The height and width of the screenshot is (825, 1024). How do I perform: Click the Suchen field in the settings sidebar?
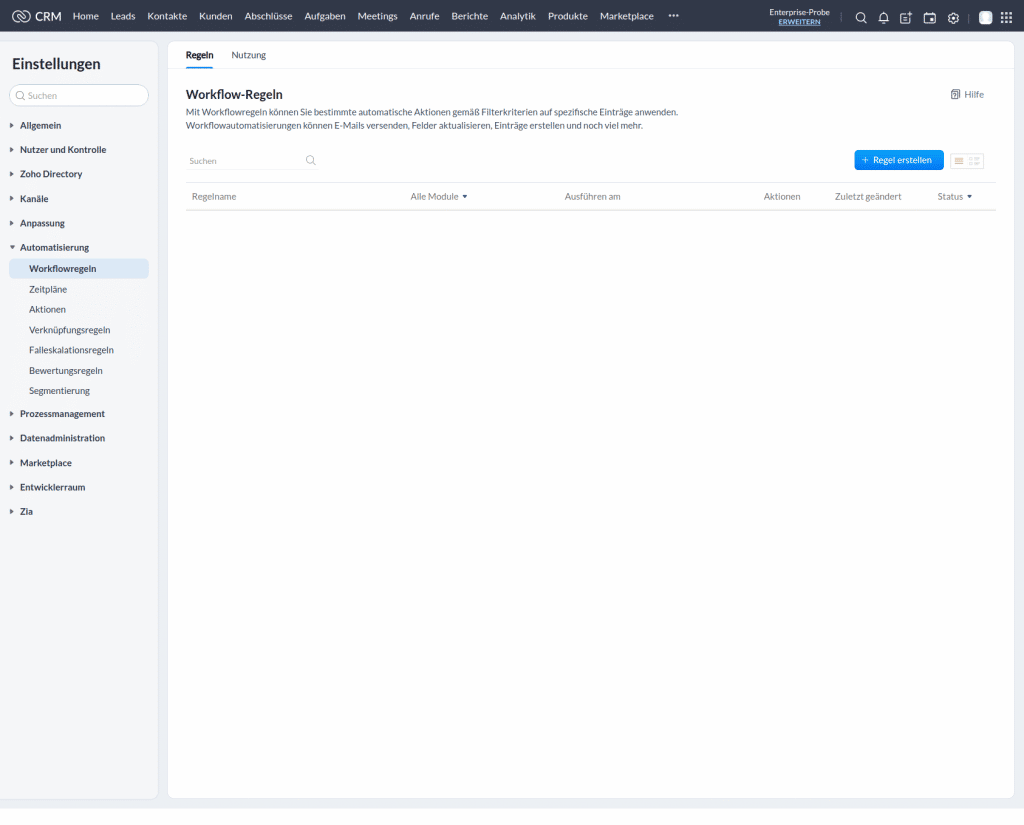(78, 95)
